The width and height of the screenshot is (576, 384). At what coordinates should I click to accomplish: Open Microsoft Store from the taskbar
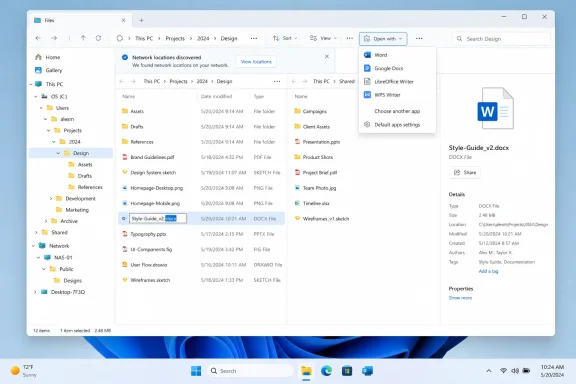tap(347, 371)
